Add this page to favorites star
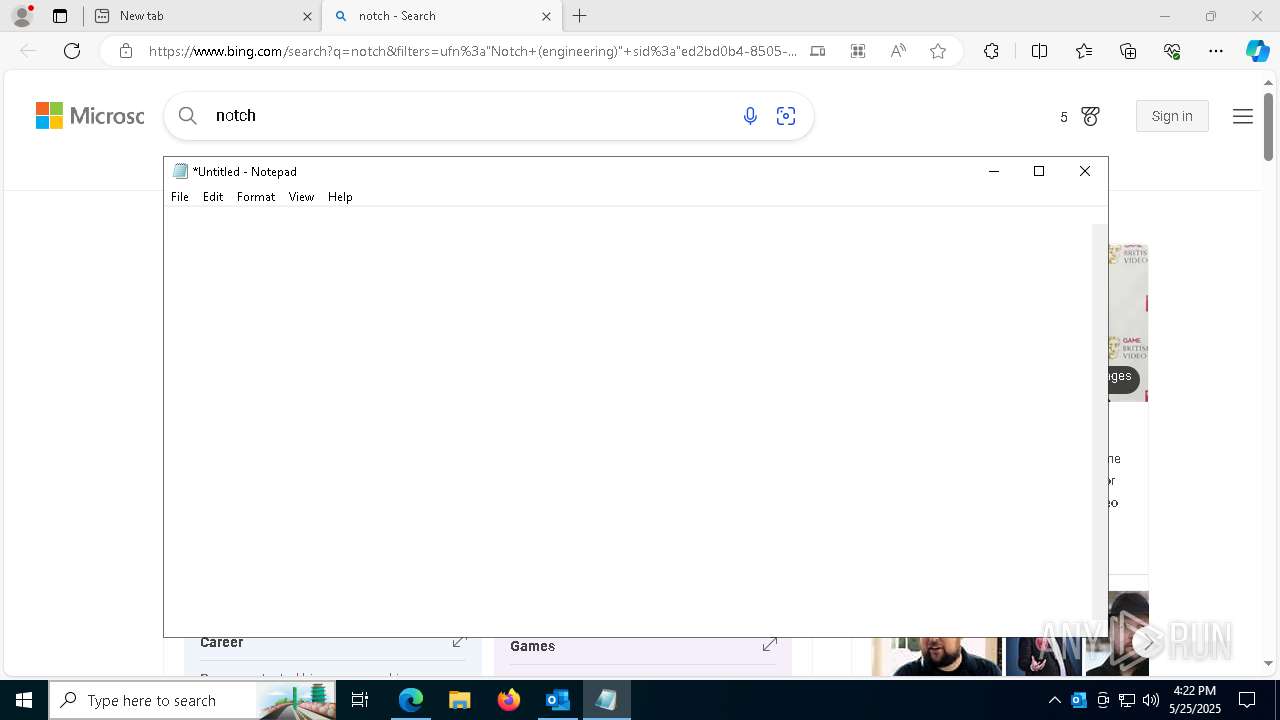This screenshot has height=720, width=1280. click(x=938, y=51)
